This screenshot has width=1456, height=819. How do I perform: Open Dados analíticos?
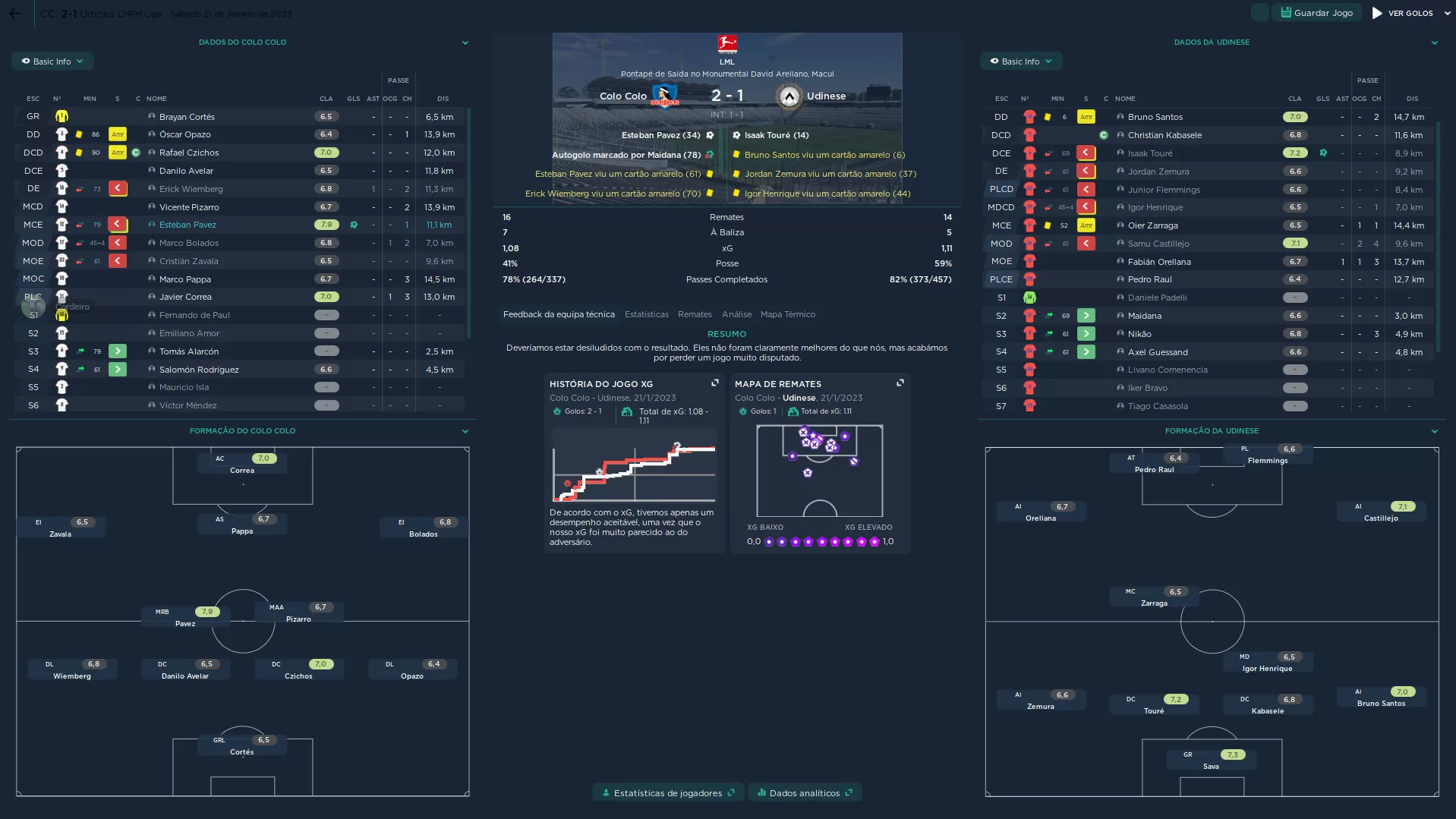[805, 793]
